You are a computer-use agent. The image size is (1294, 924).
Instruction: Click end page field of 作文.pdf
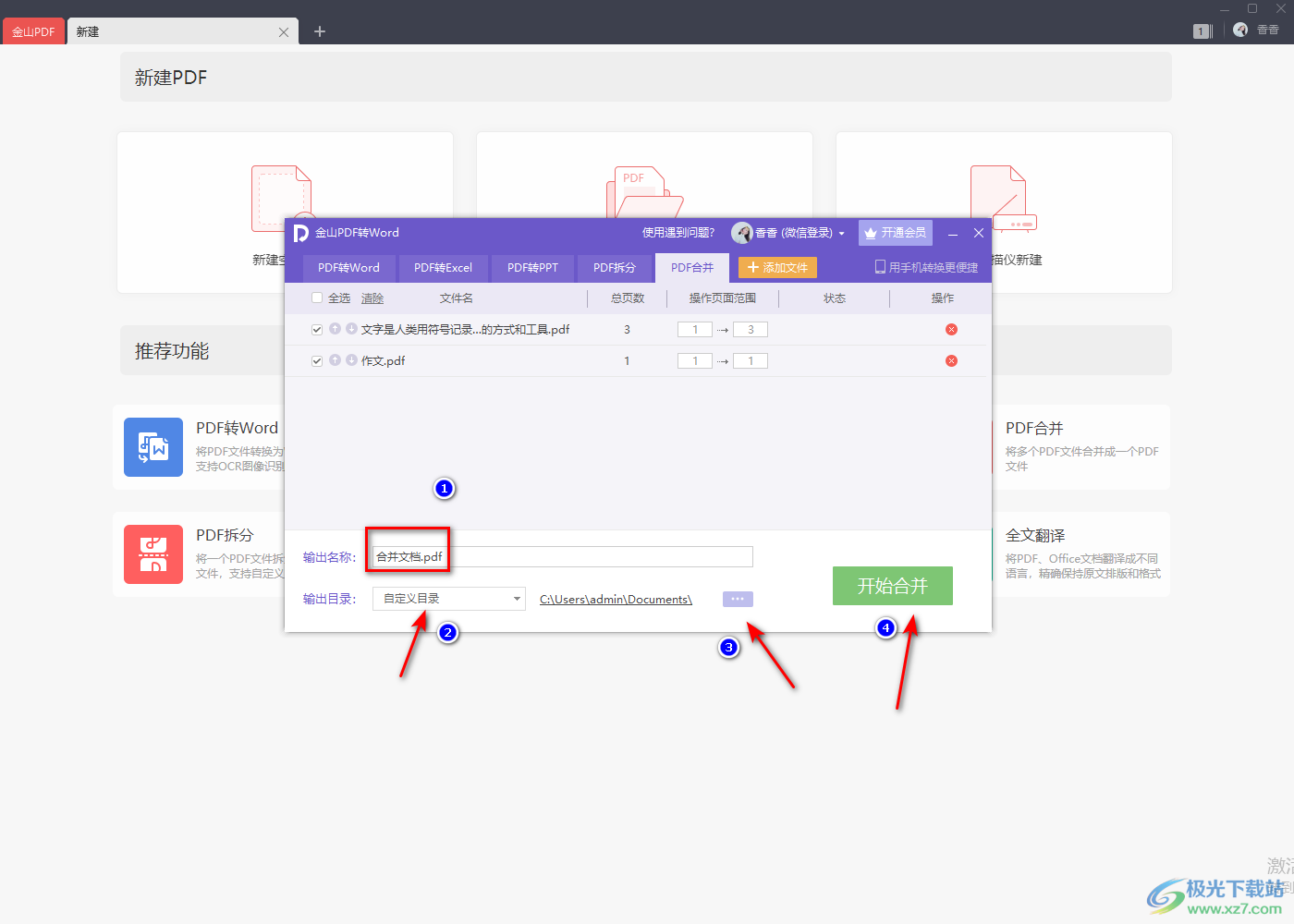point(751,361)
